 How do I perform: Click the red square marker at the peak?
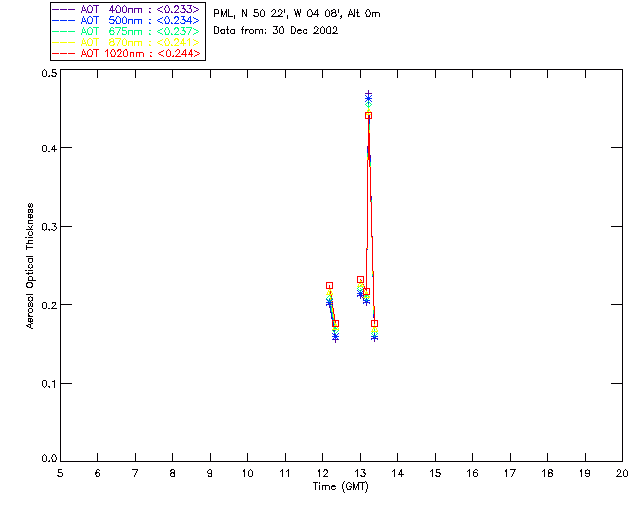pos(368,116)
